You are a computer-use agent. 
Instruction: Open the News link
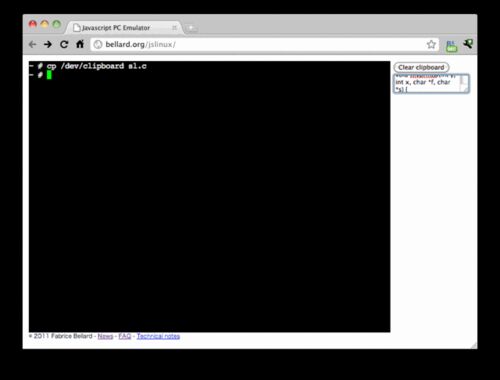pyautogui.click(x=105, y=336)
